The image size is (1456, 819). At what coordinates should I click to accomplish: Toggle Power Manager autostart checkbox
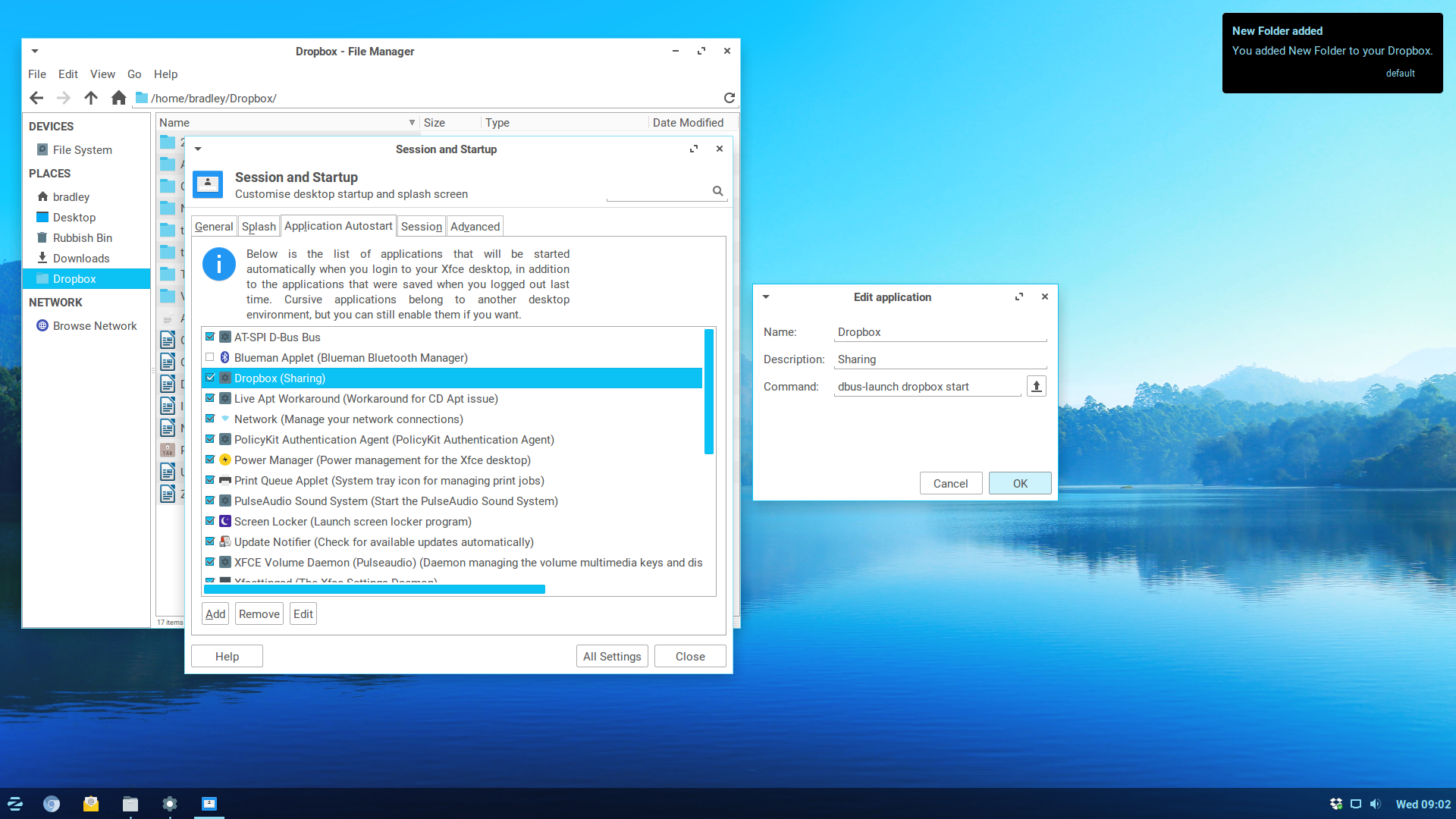pos(210,460)
